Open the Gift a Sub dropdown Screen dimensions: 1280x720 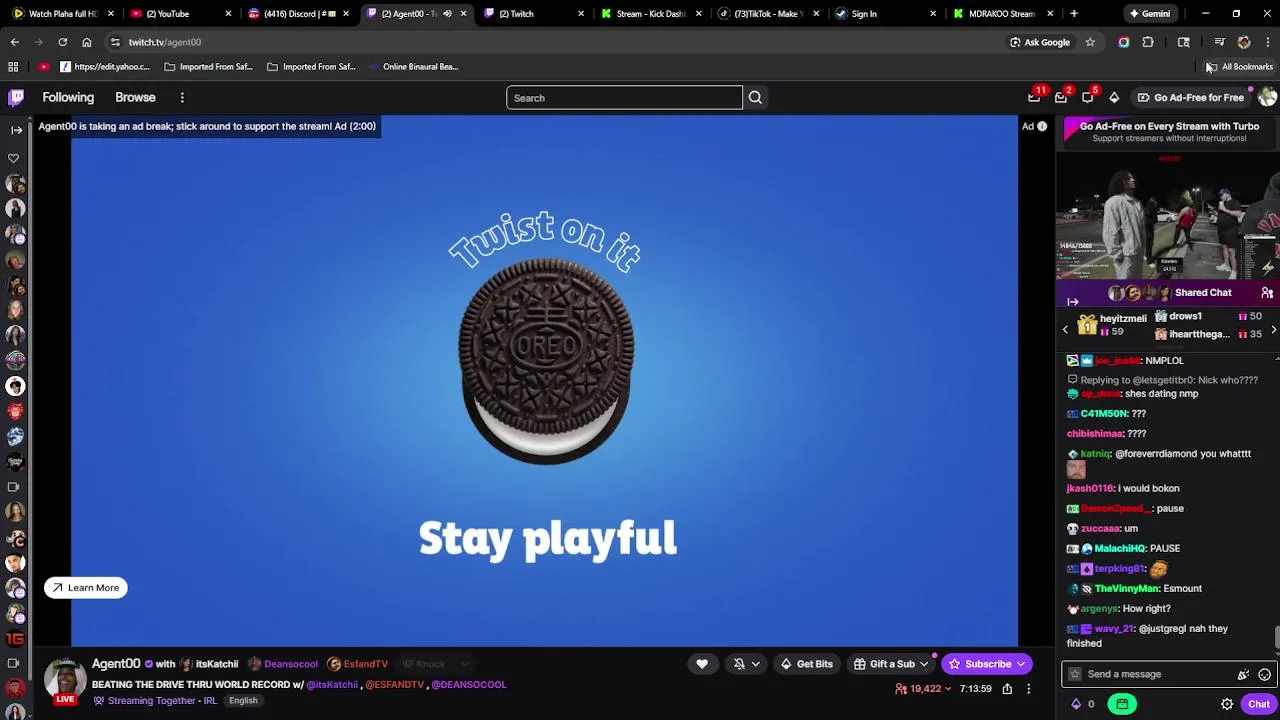(891, 664)
